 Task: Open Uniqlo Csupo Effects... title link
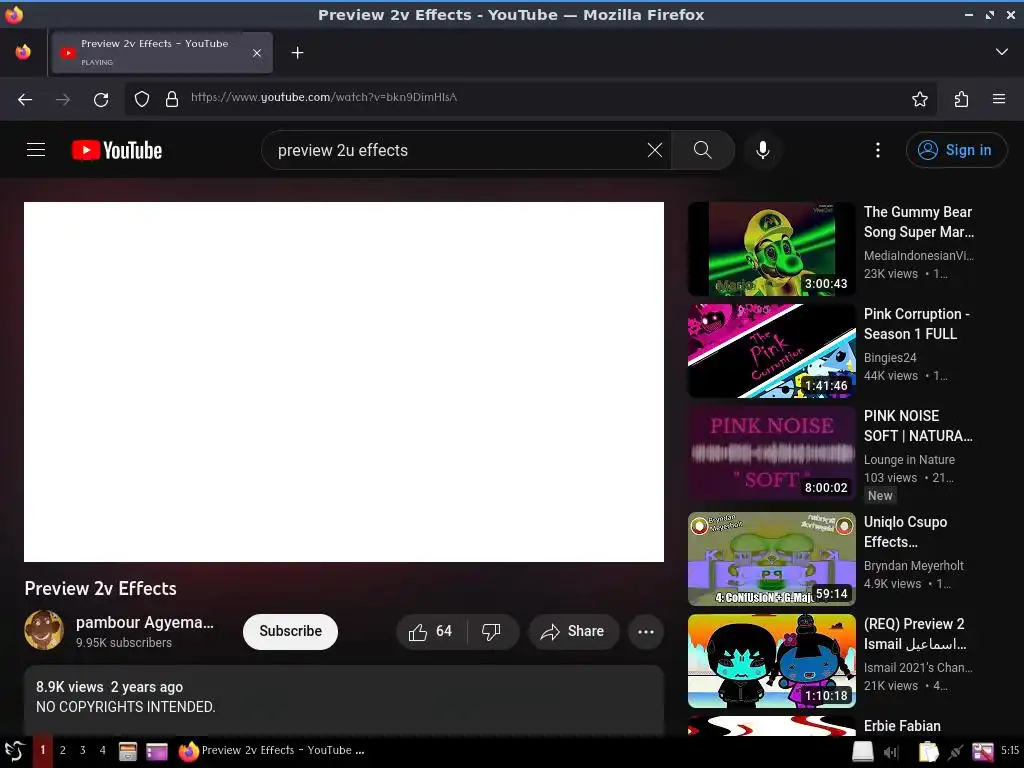tap(905, 532)
